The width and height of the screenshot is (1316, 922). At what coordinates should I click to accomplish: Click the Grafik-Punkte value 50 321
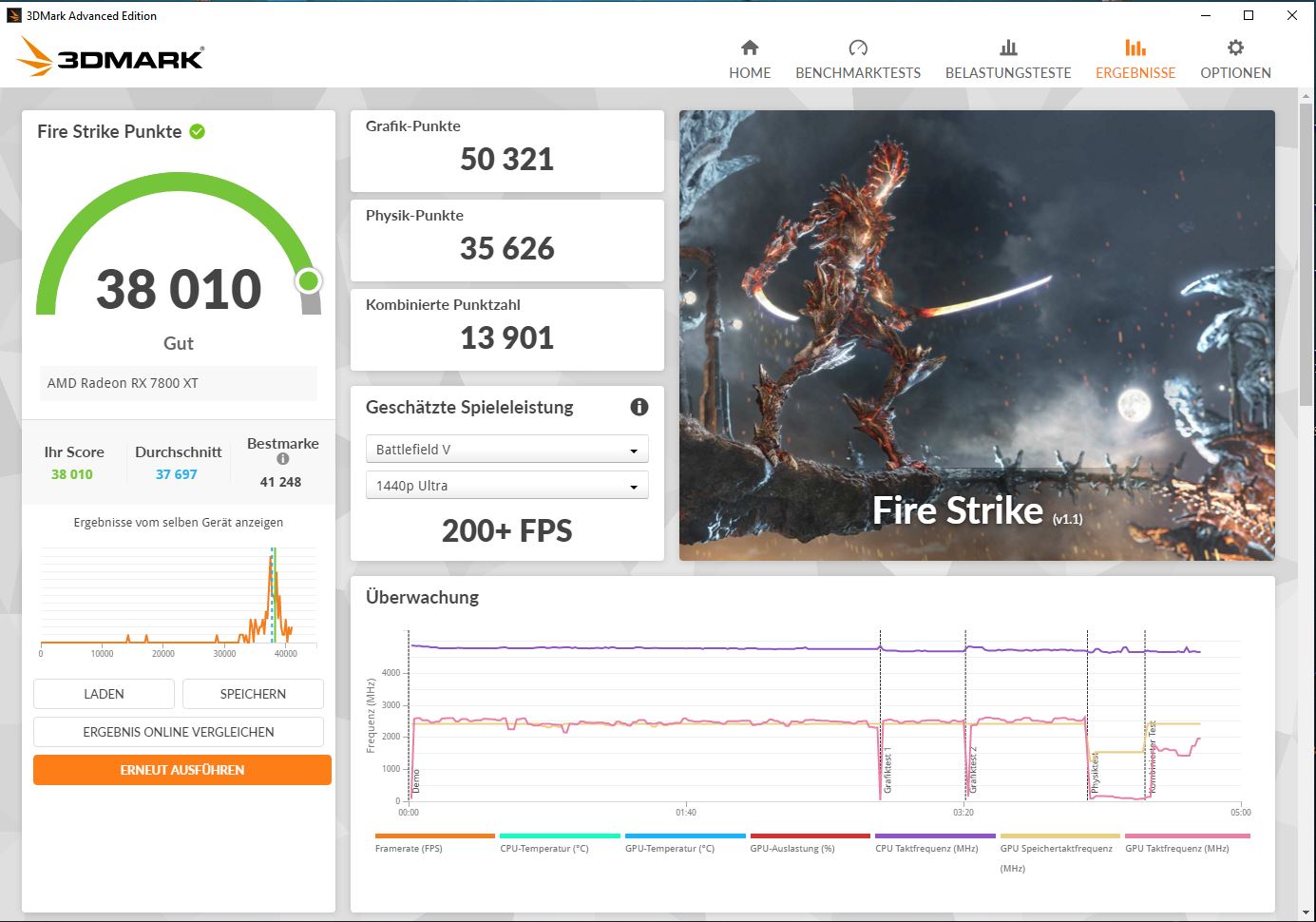(507, 159)
